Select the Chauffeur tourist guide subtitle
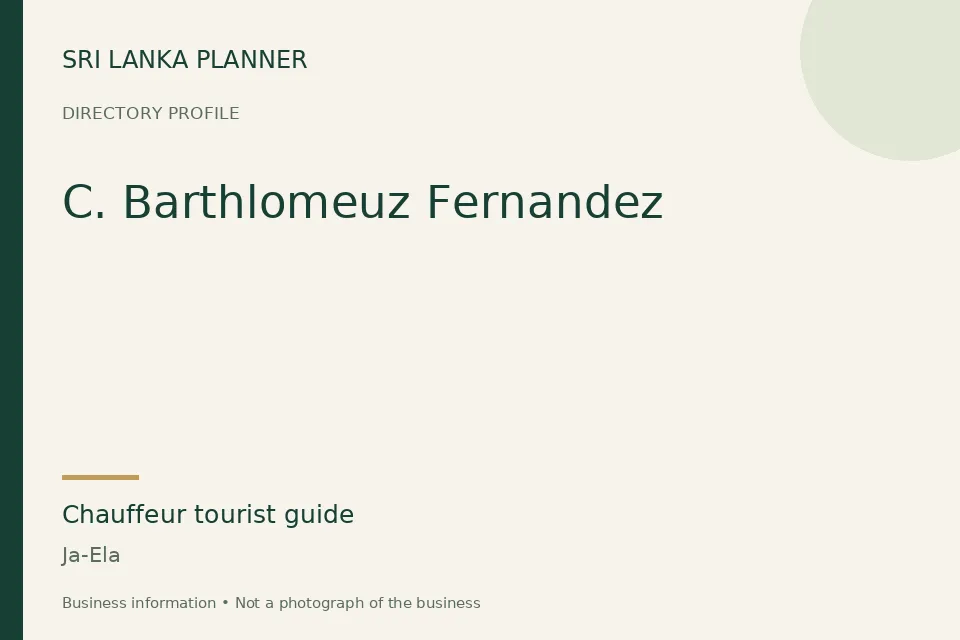This screenshot has height=640, width=960. tap(208, 514)
